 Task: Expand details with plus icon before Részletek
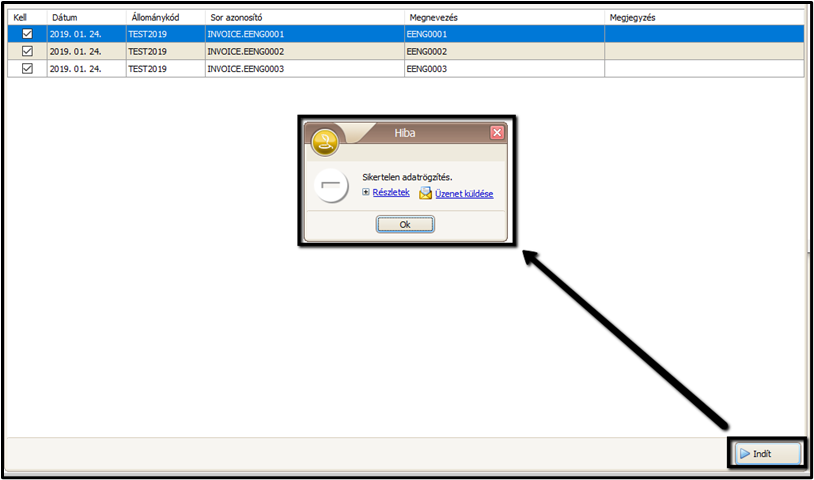tap(366, 192)
